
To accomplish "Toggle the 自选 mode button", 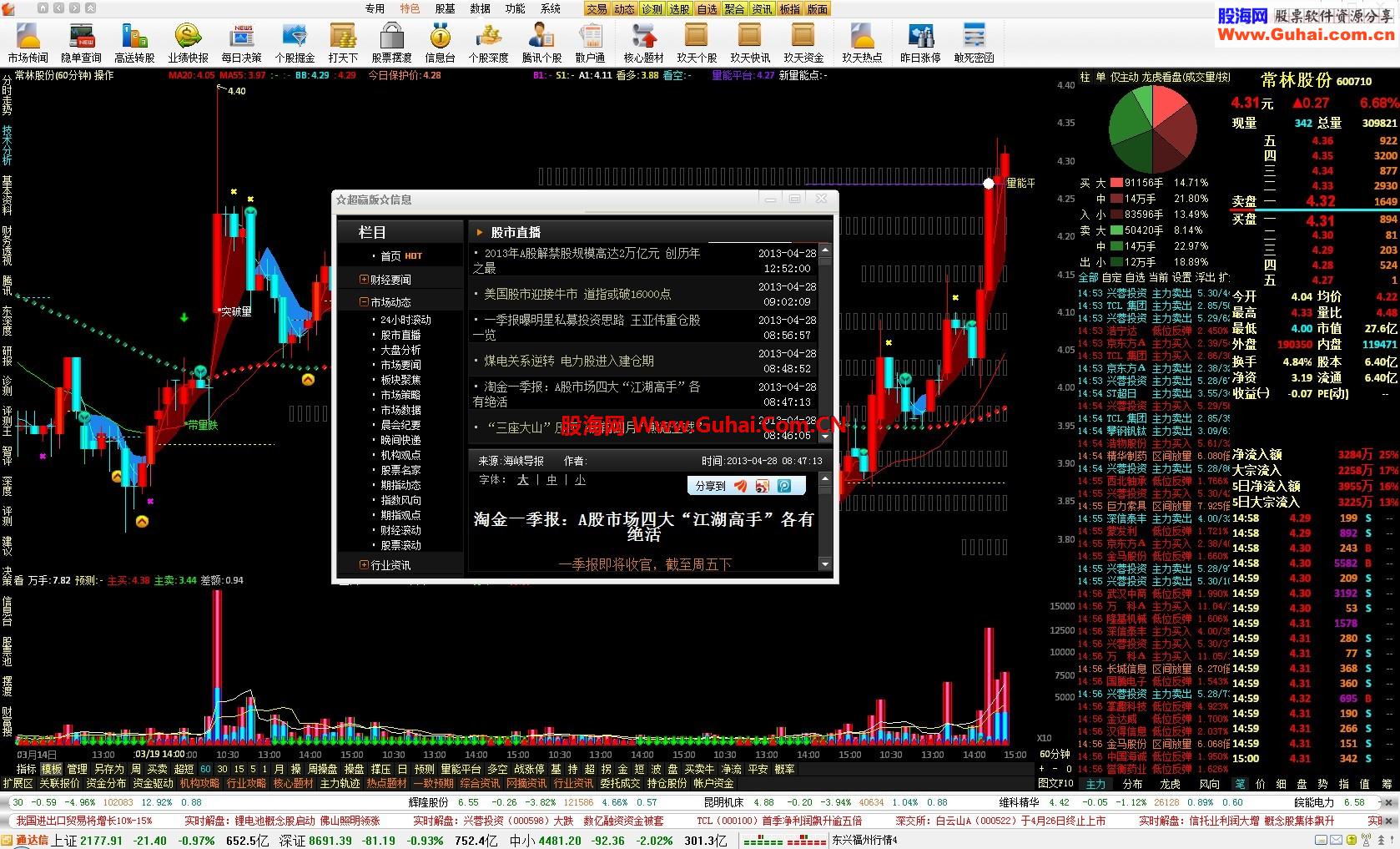I will (x=707, y=9).
